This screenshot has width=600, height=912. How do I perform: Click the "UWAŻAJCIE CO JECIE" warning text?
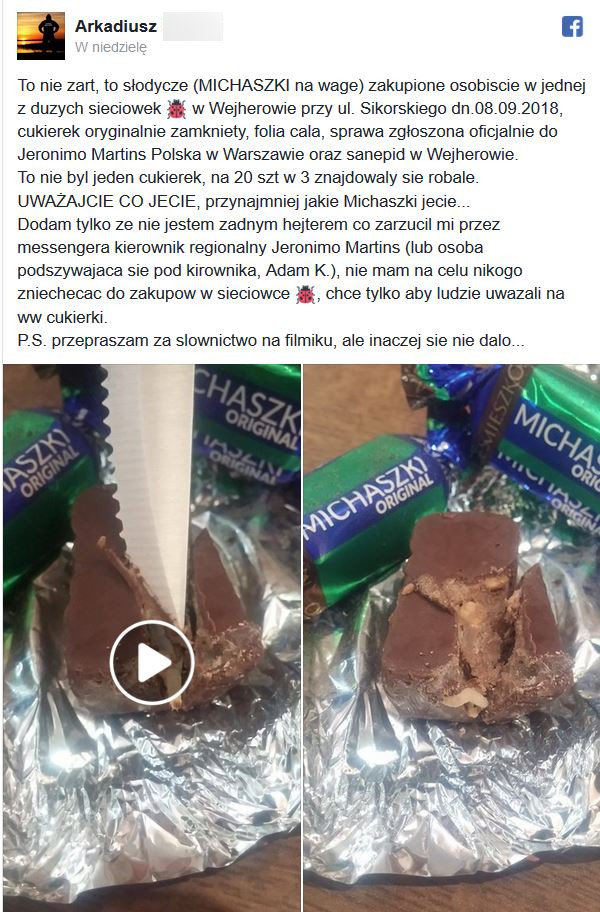coord(106,202)
